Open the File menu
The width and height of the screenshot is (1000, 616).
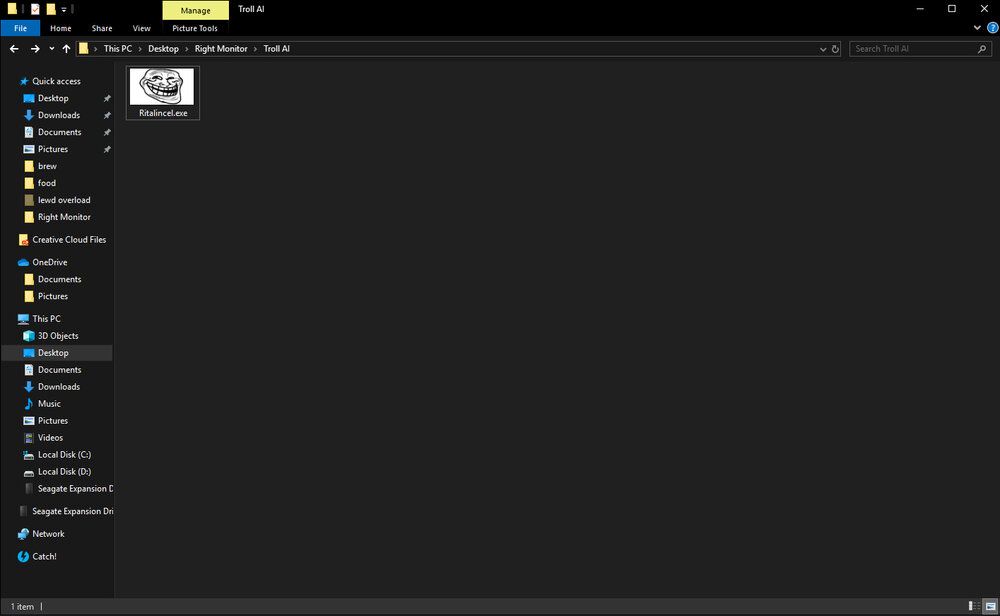click(20, 28)
